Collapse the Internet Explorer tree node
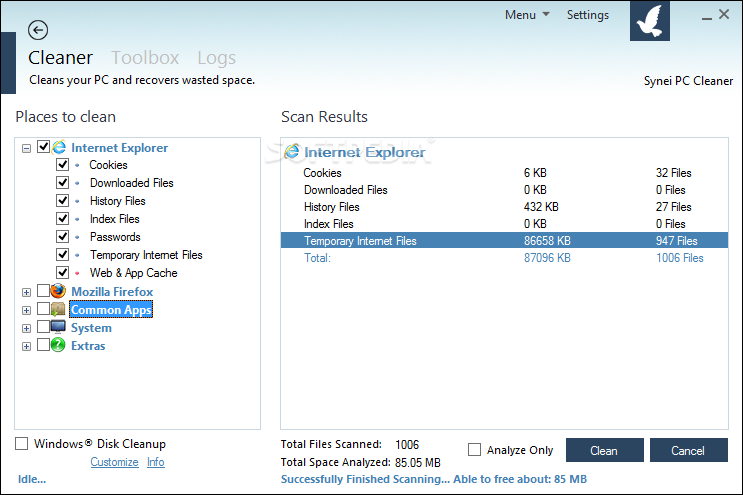The height and width of the screenshot is (495, 743). coord(27,148)
